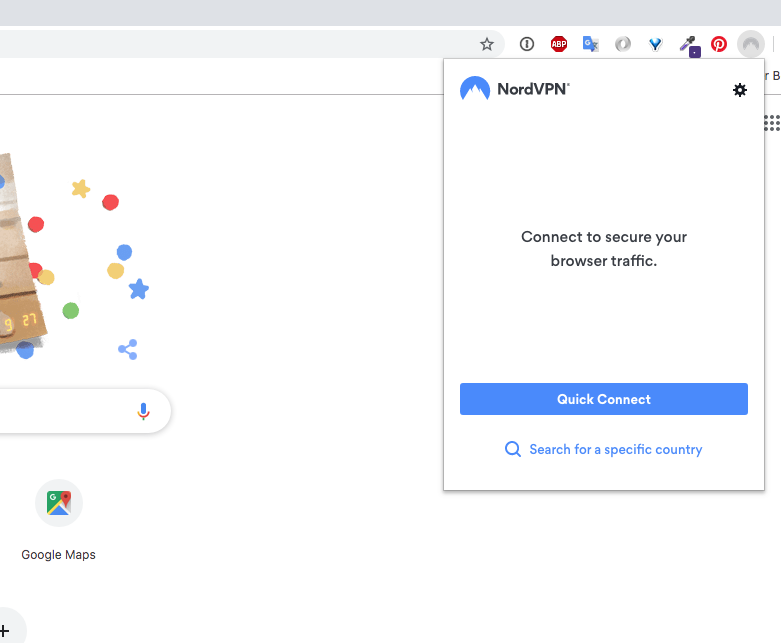Viewport: 781px width, 643px height.
Task: Open the eyedropper color picker extension
Action: [x=688, y=44]
